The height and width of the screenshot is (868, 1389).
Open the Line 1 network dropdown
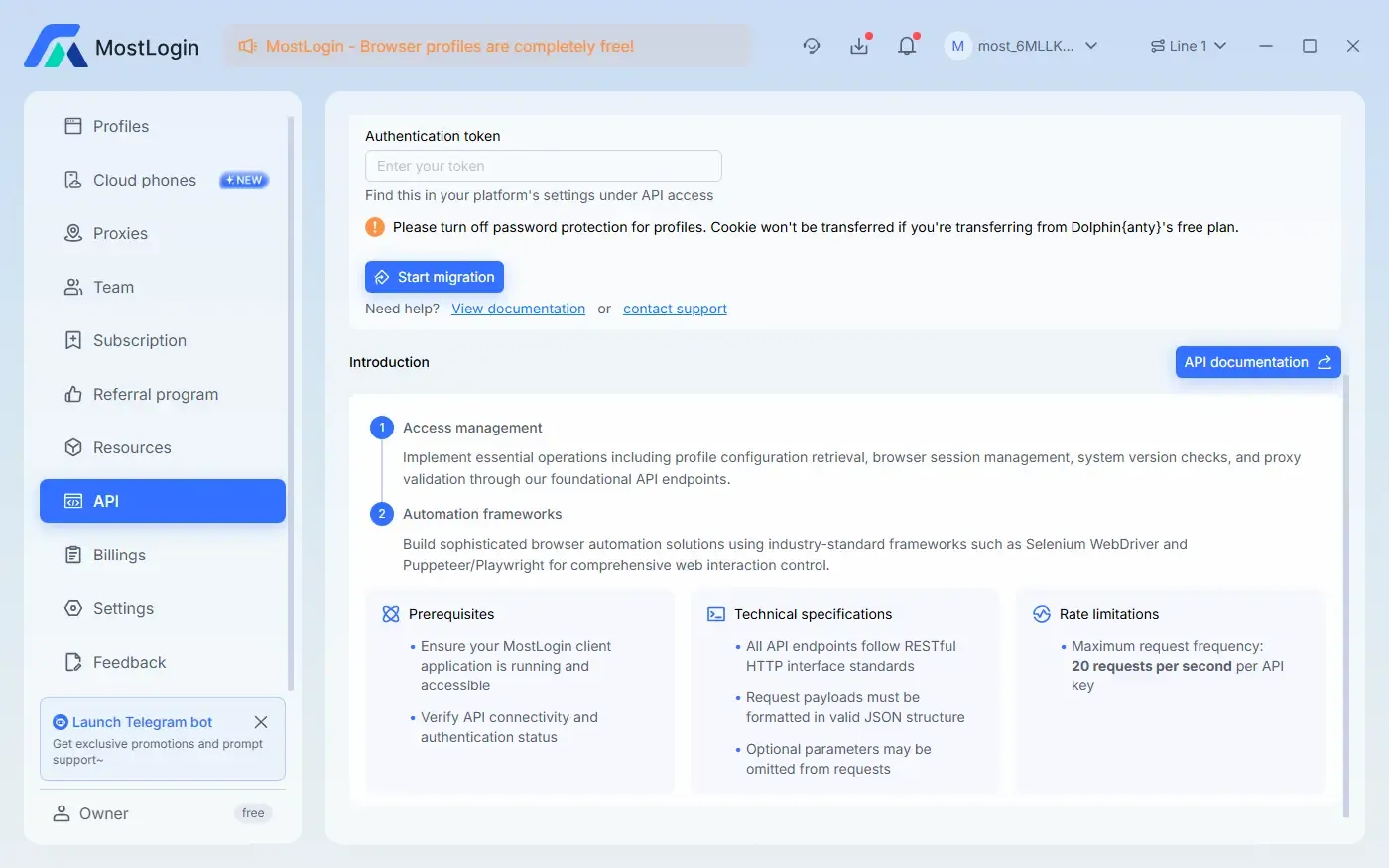point(1188,46)
